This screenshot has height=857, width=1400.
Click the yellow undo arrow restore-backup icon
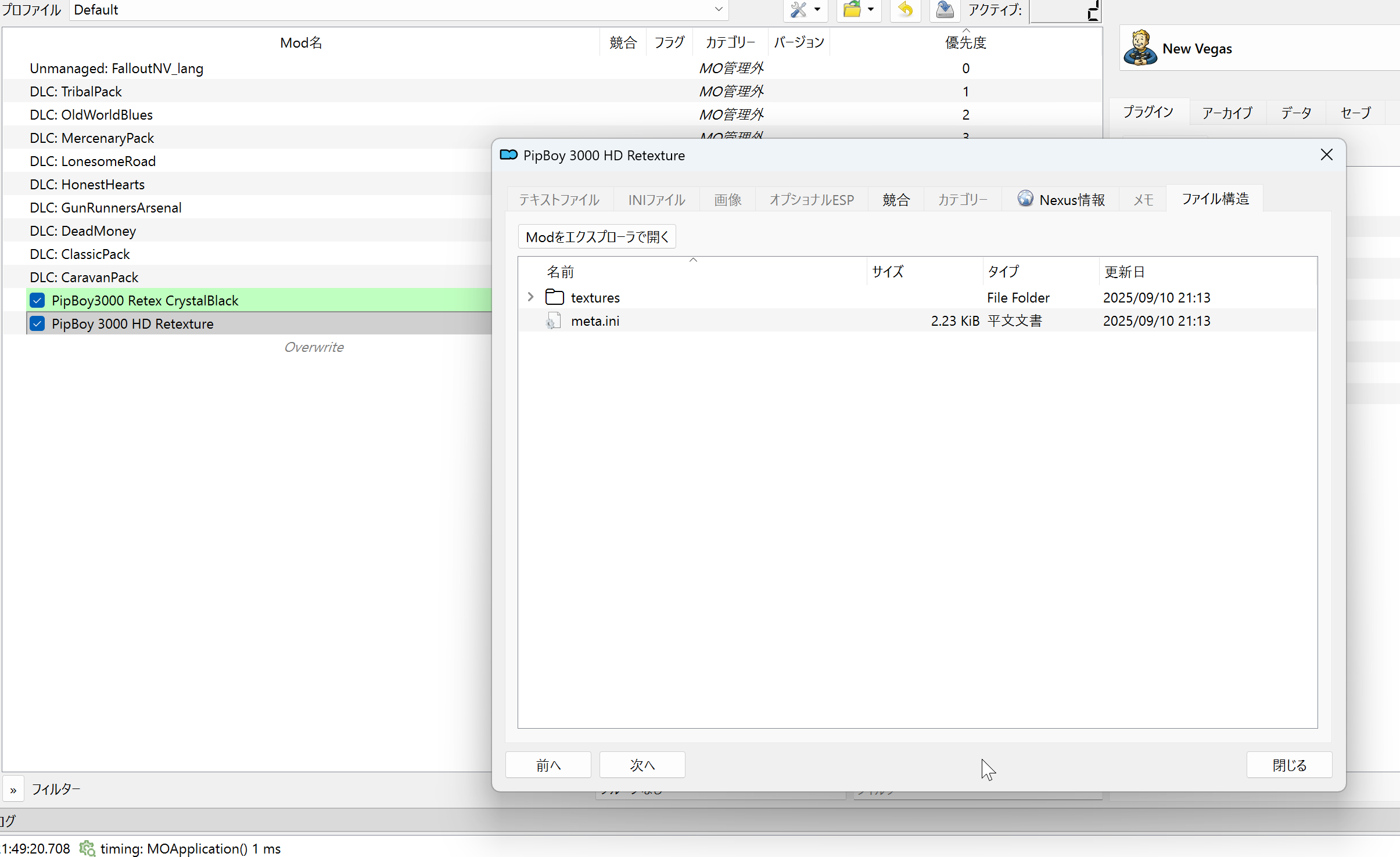[x=905, y=9]
